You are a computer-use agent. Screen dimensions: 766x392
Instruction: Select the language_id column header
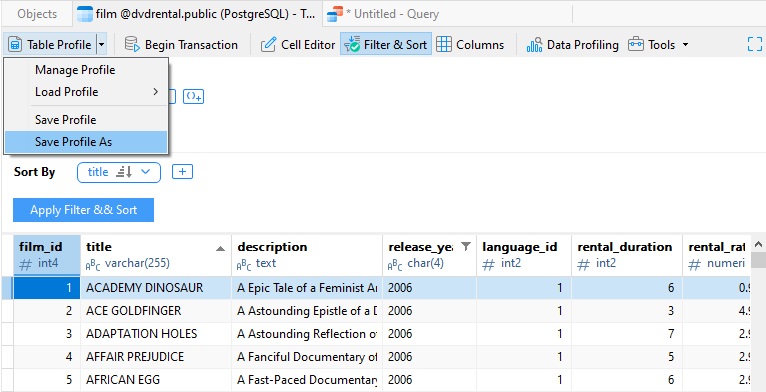click(x=524, y=255)
